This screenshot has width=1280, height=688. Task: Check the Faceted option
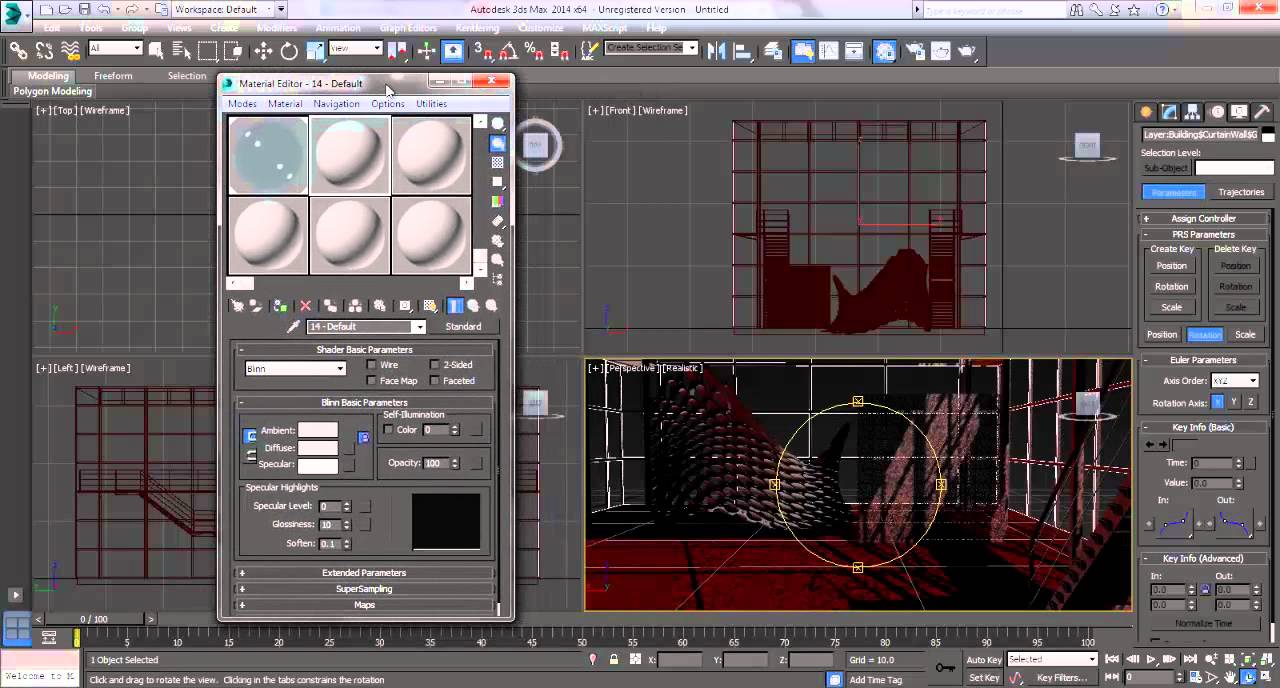tap(434, 381)
